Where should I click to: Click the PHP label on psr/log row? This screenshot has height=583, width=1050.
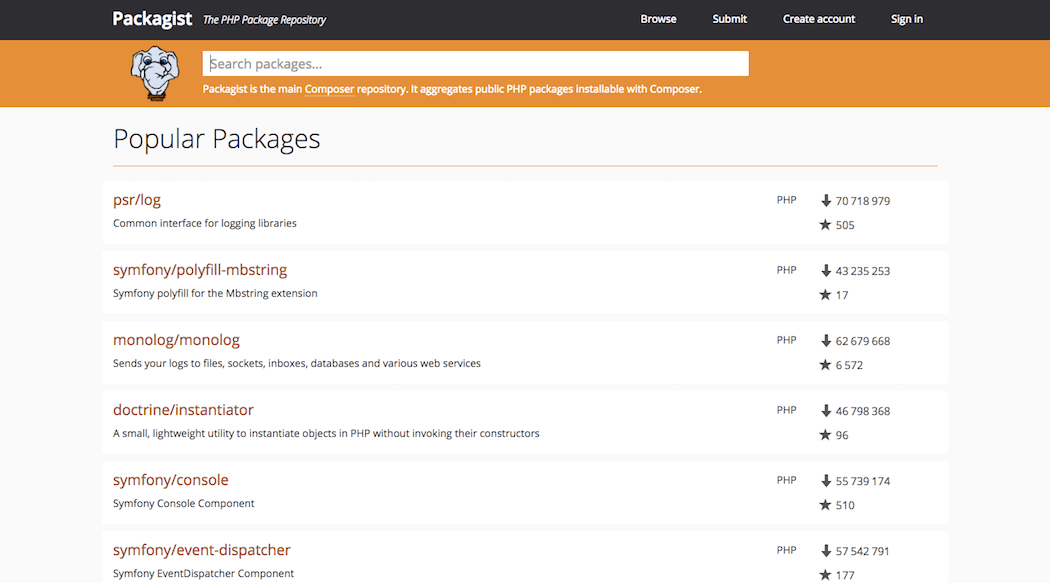pos(786,200)
